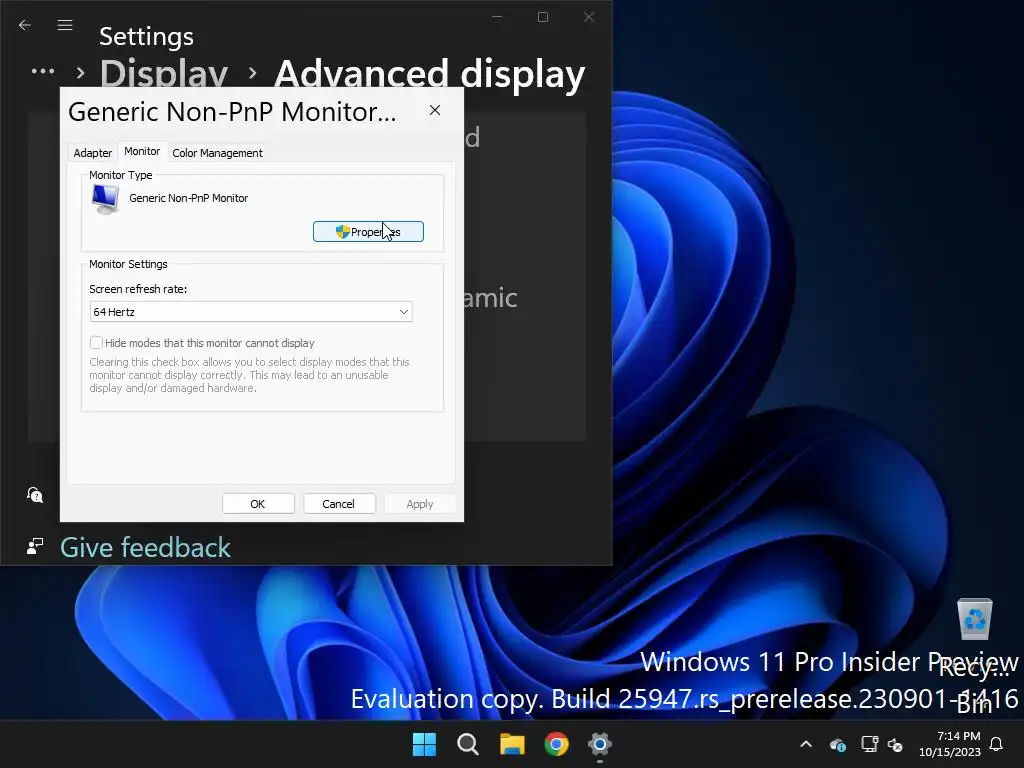Toggle Hide modes monitor cannot display checkbox

[x=96, y=343]
